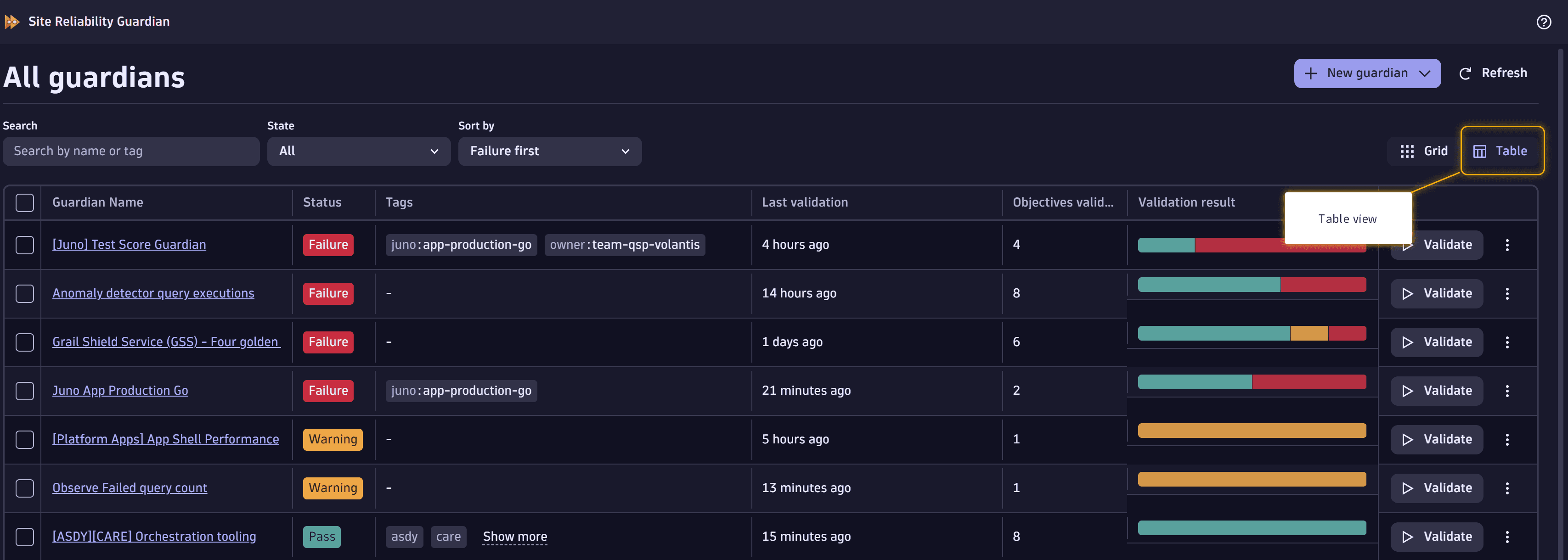
Task: Open Observe Failed query count link
Action: coord(130,488)
